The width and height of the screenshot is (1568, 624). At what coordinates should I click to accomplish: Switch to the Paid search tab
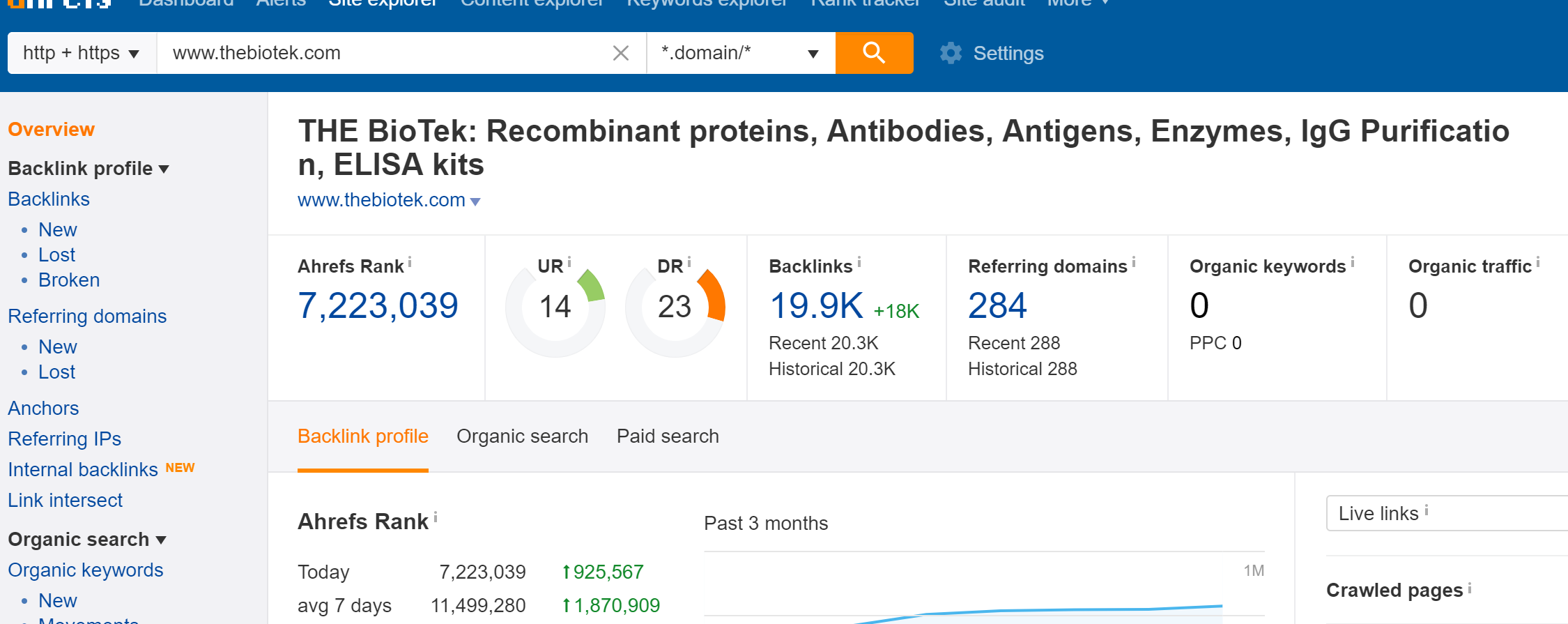[668, 436]
